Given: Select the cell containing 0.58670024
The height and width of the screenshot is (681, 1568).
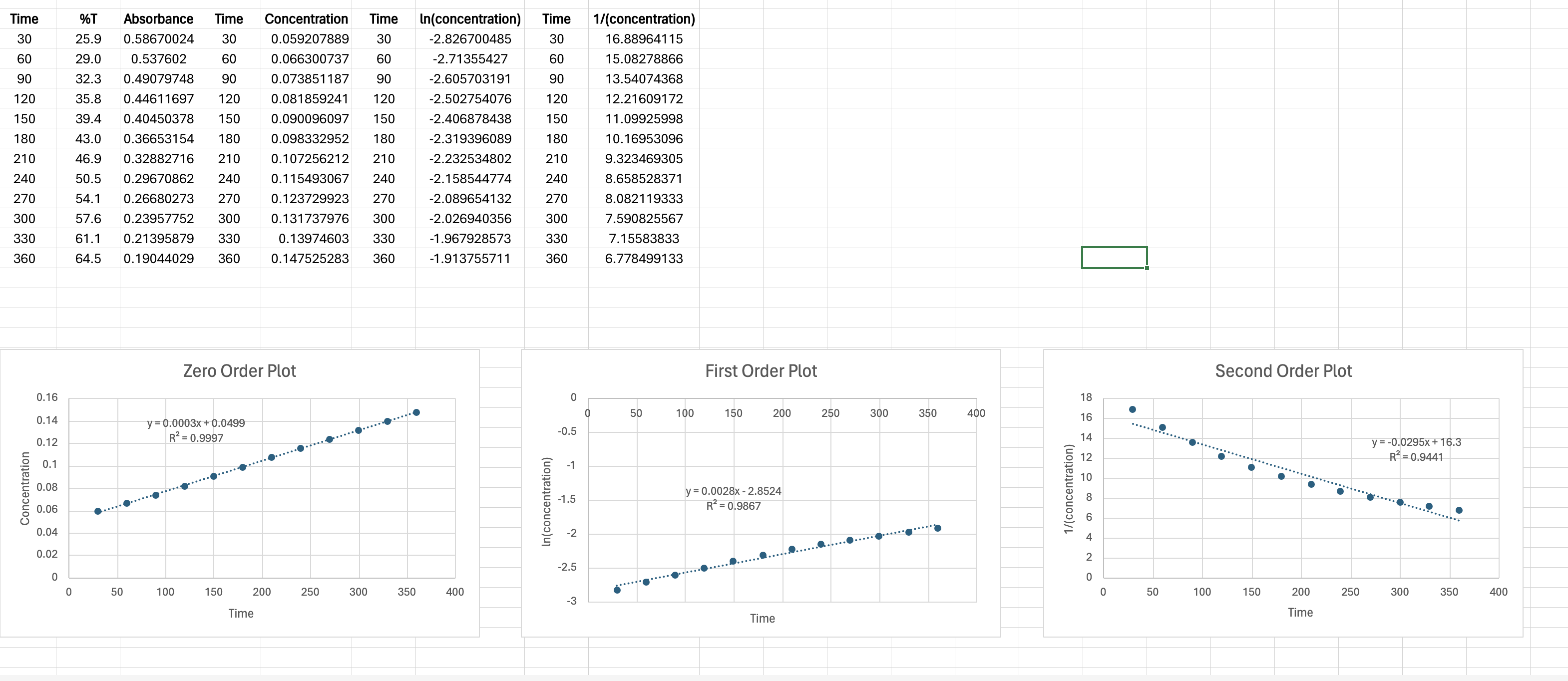Looking at the screenshot, I should click(x=158, y=39).
